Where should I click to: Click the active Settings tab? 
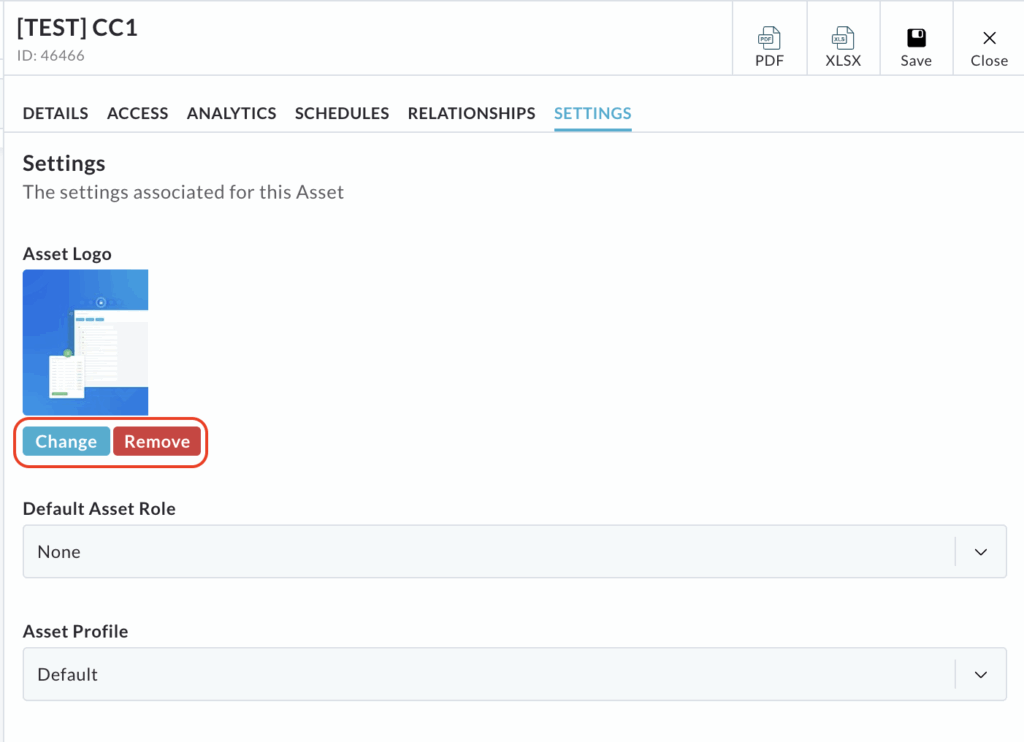[x=592, y=113]
